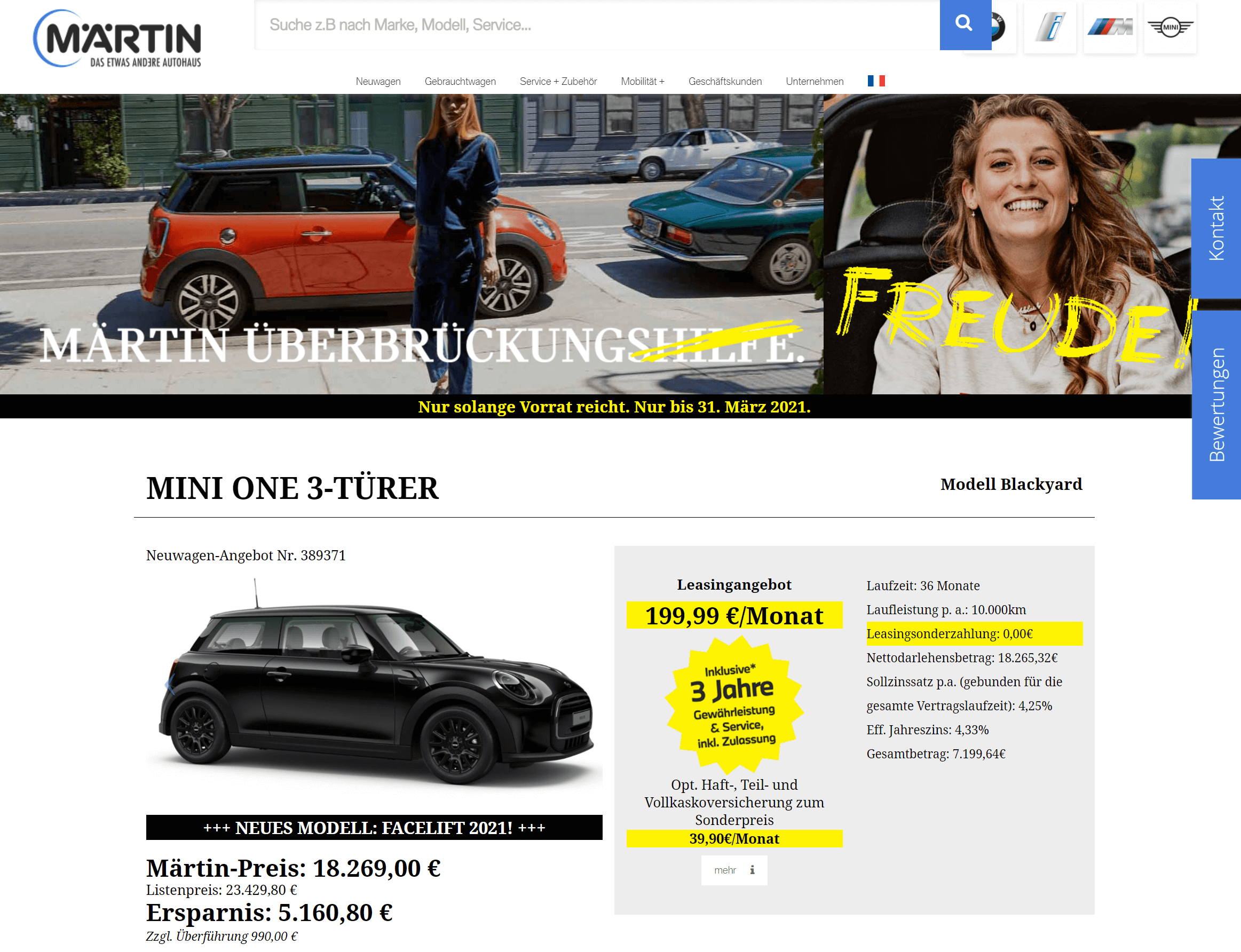
Task: Open the BMW i brand tile
Action: click(x=1049, y=27)
